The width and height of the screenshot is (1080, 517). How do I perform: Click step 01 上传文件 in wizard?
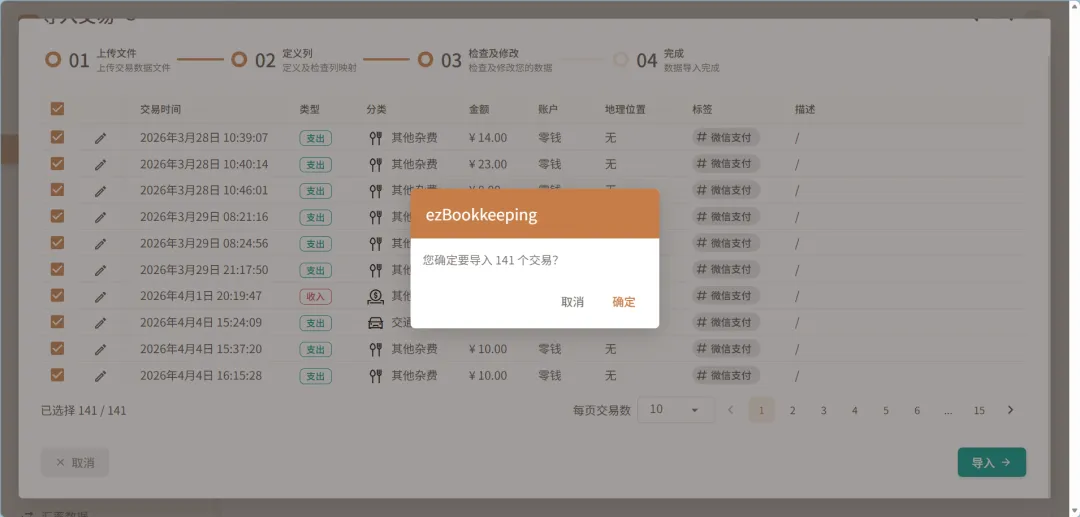point(107,60)
